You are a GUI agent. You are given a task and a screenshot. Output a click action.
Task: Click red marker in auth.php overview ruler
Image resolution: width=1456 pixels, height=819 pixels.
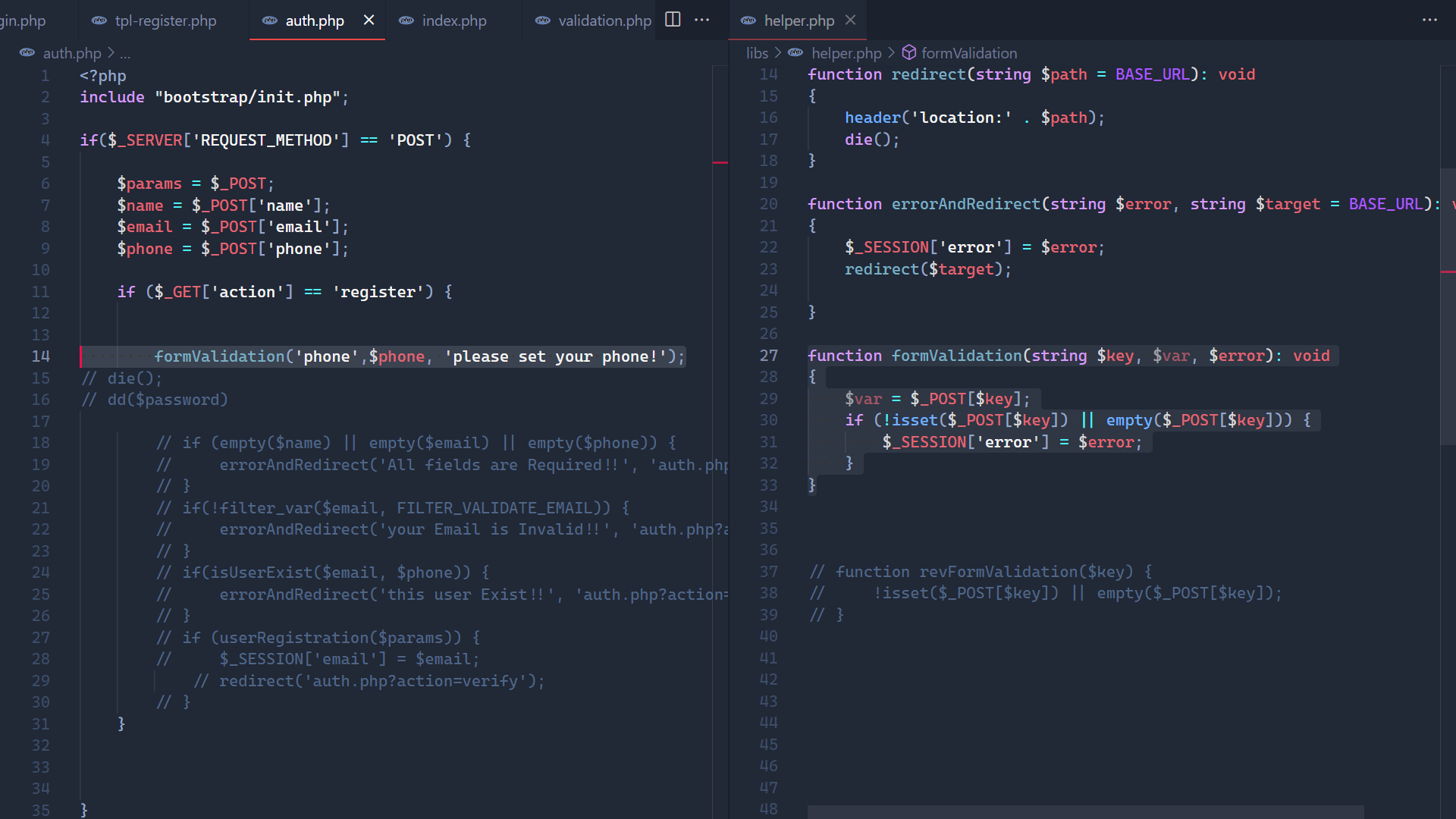(x=720, y=162)
